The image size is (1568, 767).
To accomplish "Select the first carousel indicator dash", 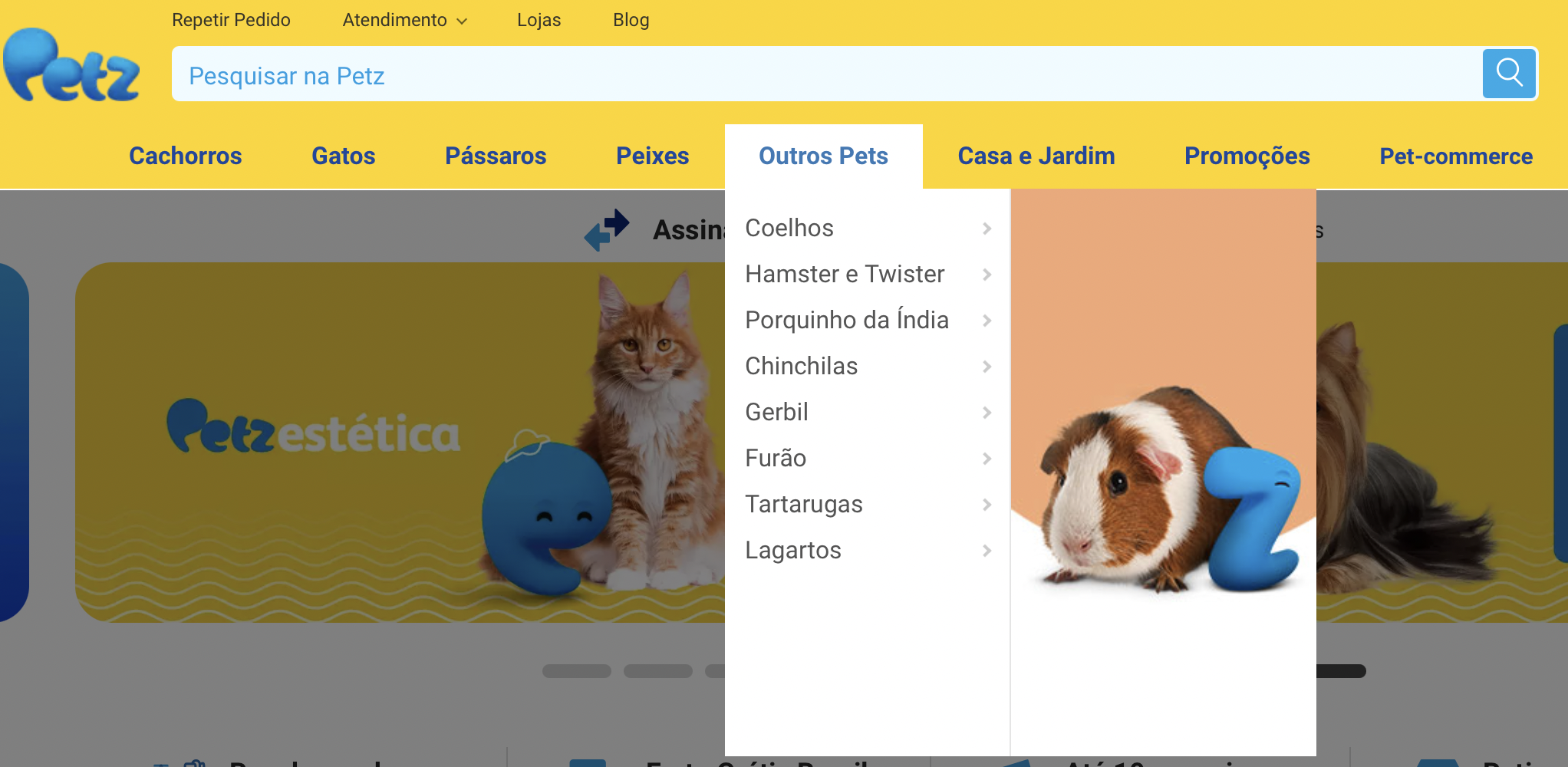I will (x=577, y=671).
